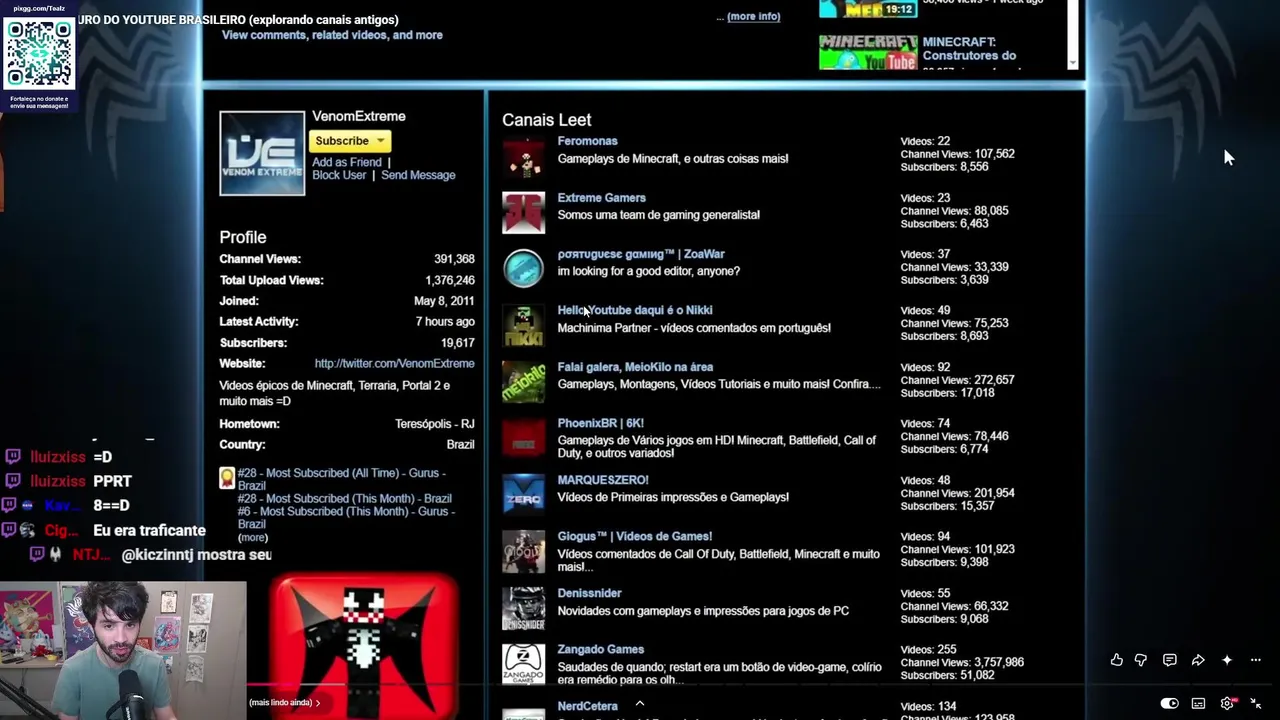The width and height of the screenshot is (1280, 720).
Task: Click the QR code in the corner
Action: [39, 54]
